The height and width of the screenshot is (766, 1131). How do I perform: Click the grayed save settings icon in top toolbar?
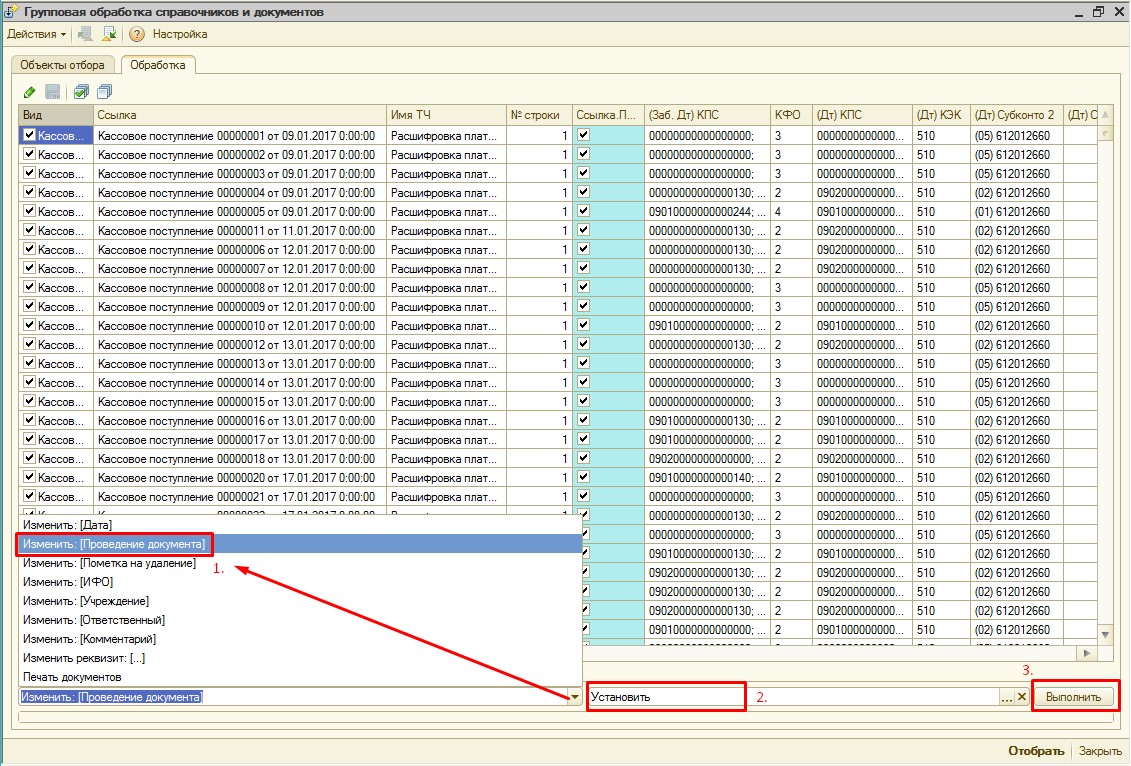(86, 34)
